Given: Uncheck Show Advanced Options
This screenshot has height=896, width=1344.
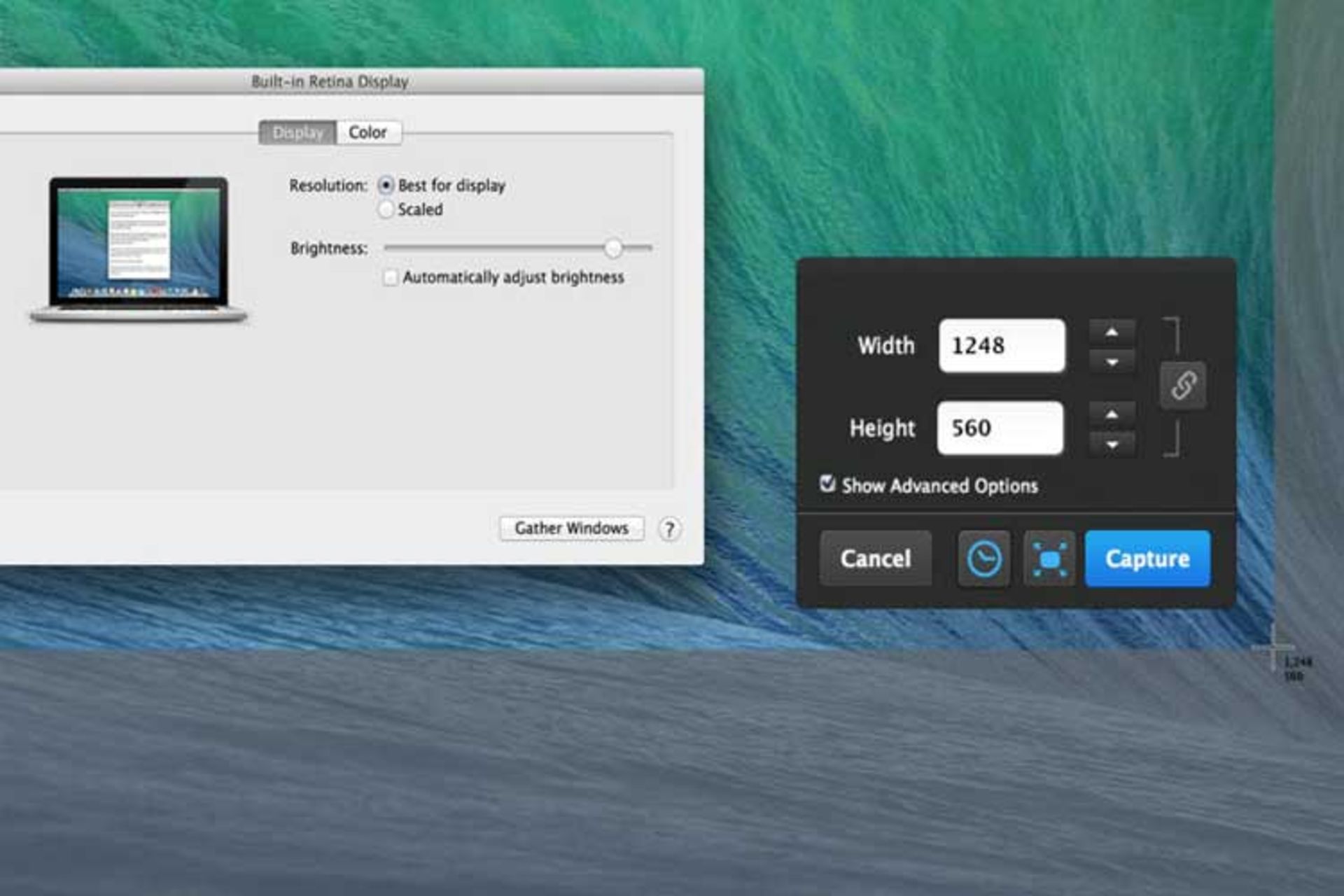Looking at the screenshot, I should (827, 484).
